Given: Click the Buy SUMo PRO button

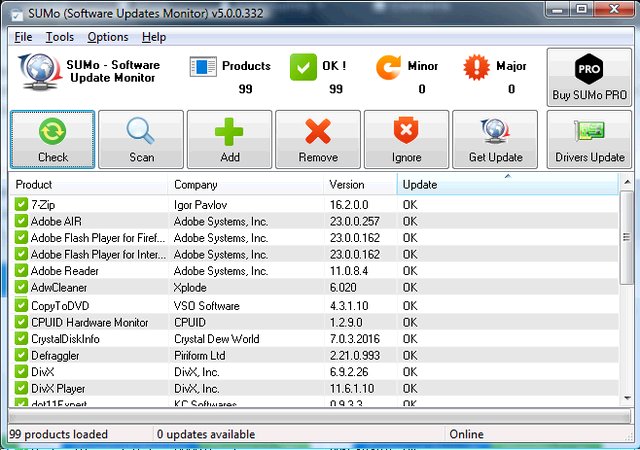Looking at the screenshot, I should tap(589, 77).
